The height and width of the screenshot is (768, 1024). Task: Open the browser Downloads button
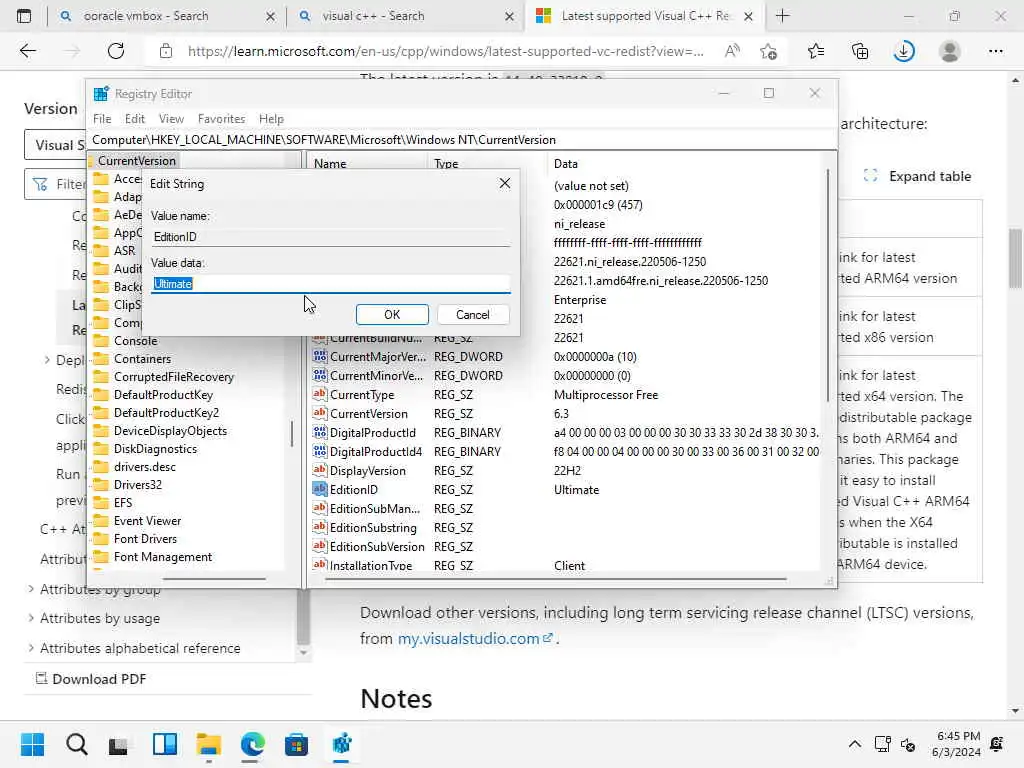pos(904,51)
